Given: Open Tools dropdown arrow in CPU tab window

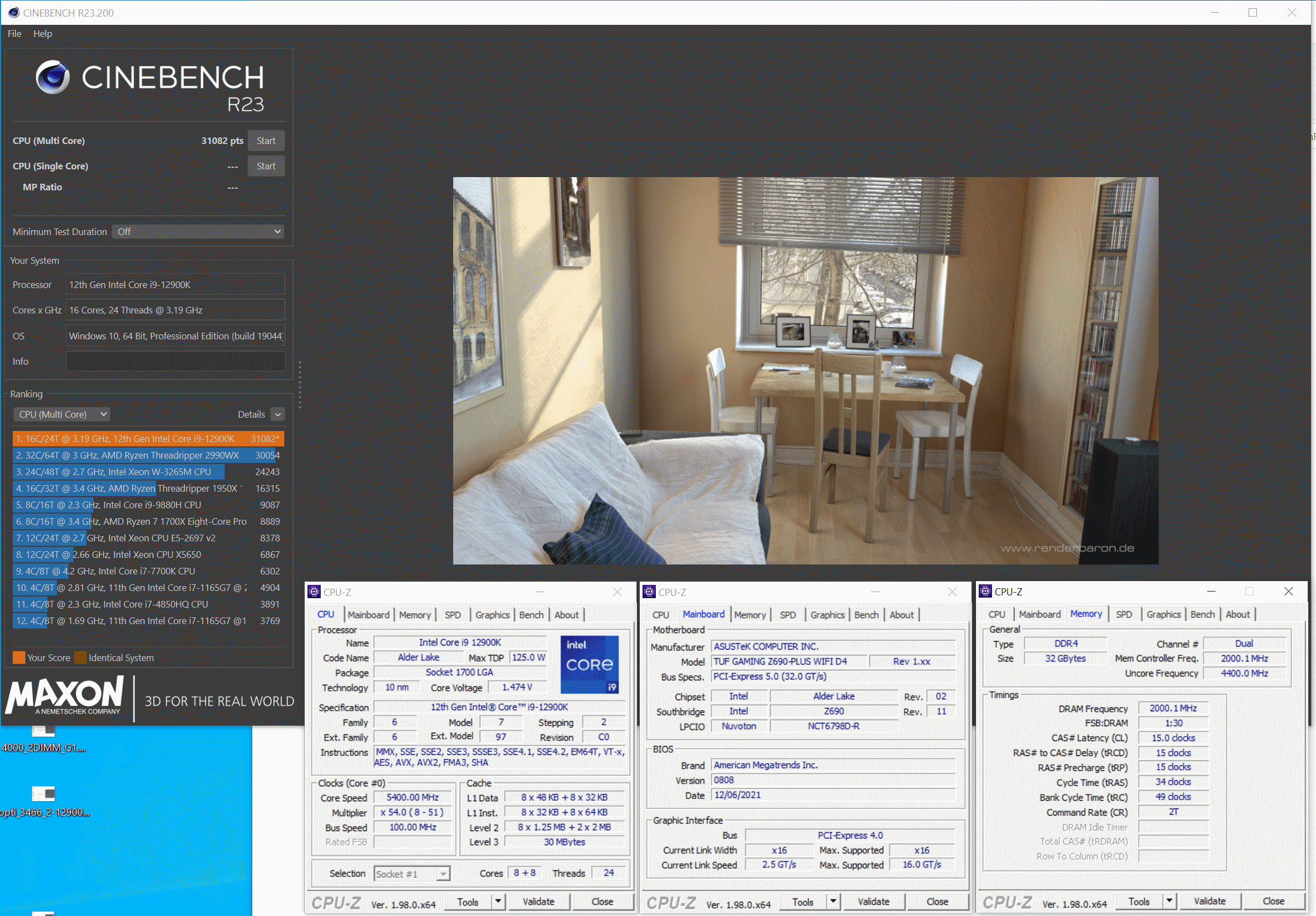Looking at the screenshot, I should tap(497, 902).
